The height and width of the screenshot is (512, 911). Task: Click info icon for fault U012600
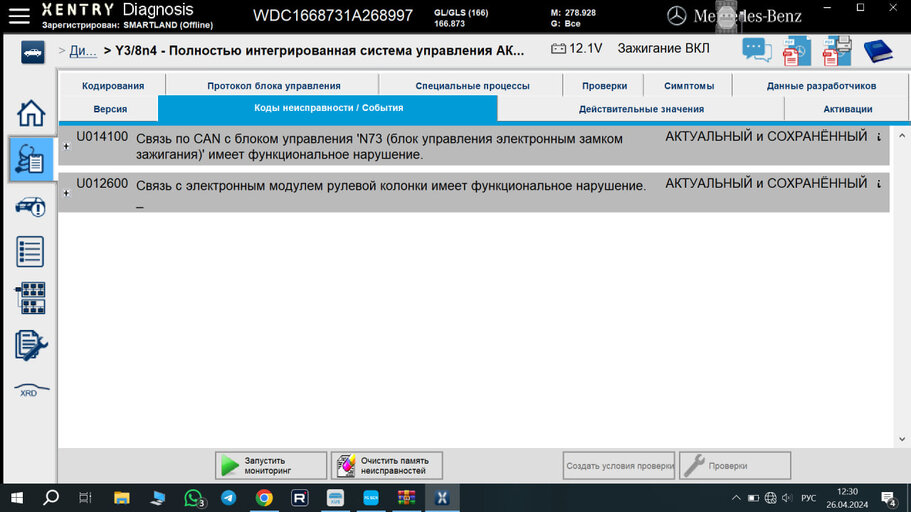click(x=879, y=184)
